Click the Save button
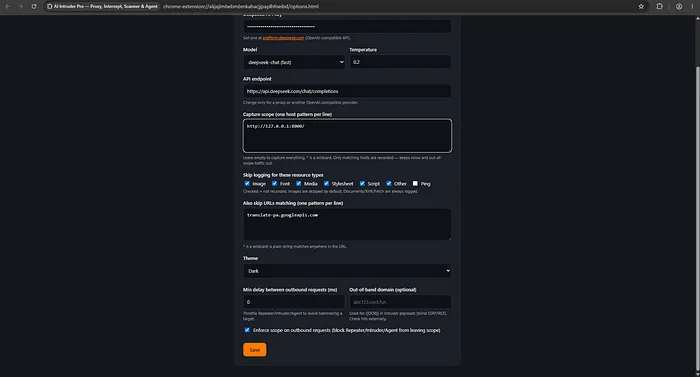The image size is (700, 377). tap(254, 350)
